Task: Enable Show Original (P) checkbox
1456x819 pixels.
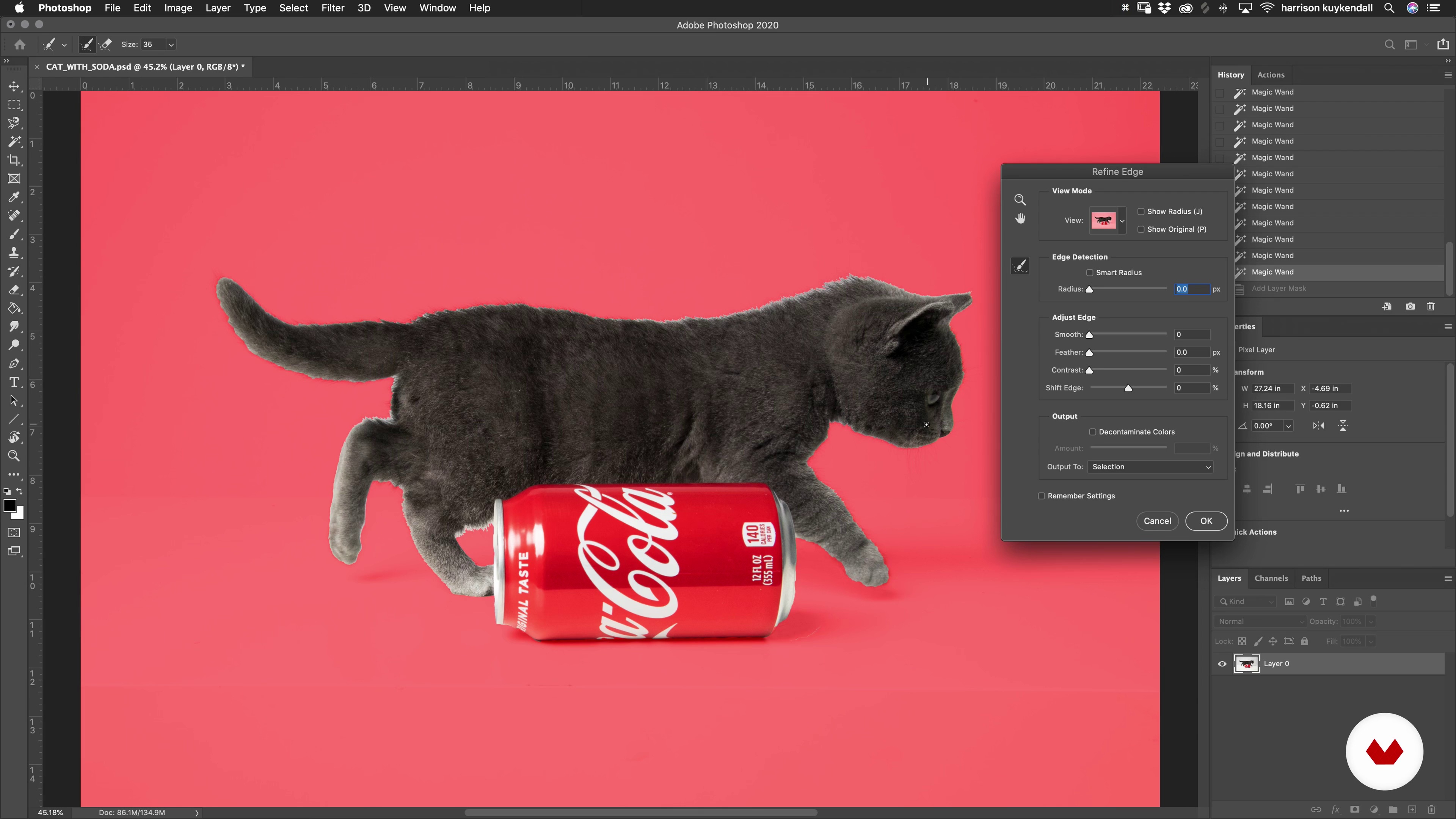Action: [x=1141, y=229]
